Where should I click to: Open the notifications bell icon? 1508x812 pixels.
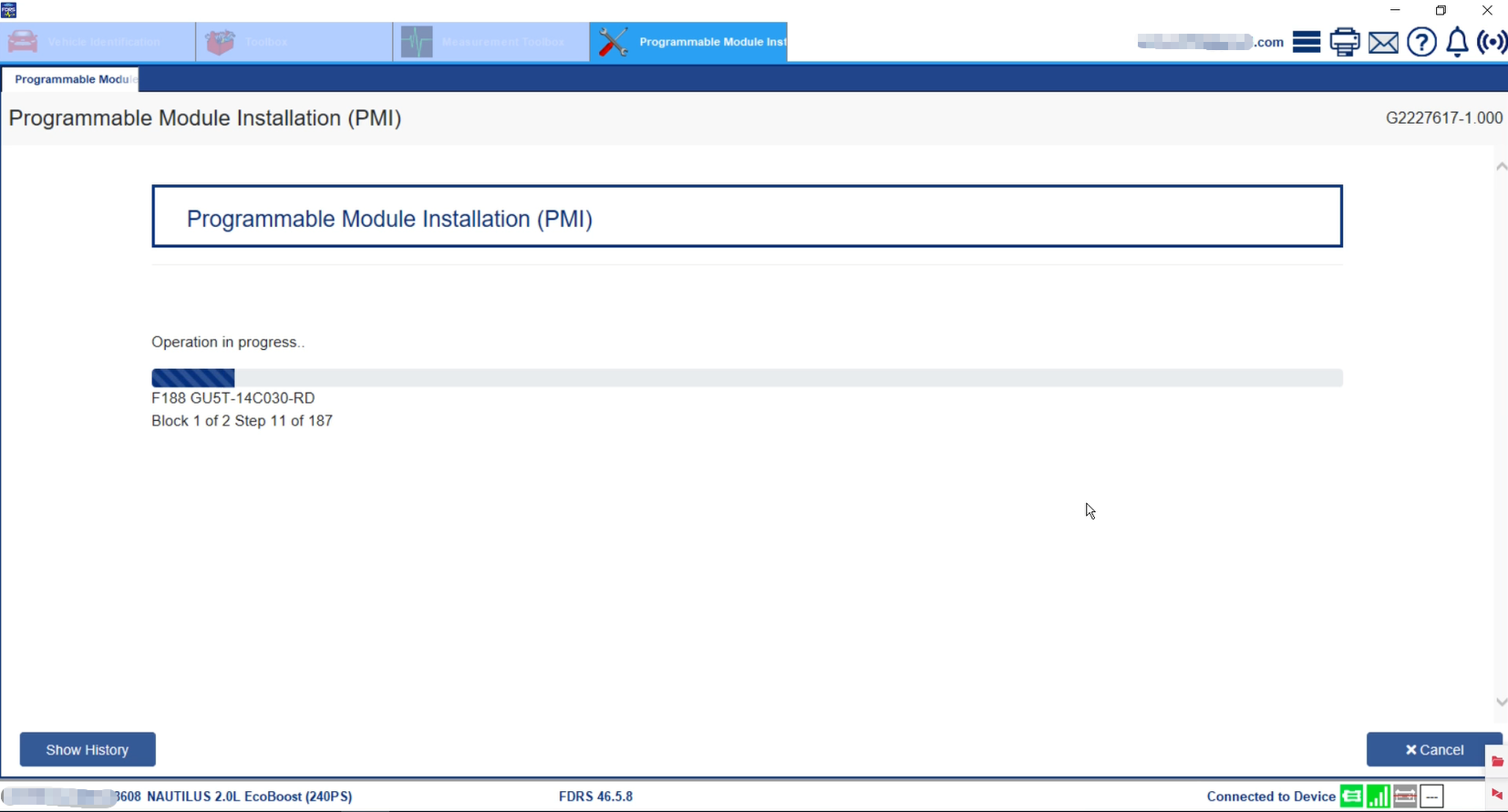[x=1458, y=42]
